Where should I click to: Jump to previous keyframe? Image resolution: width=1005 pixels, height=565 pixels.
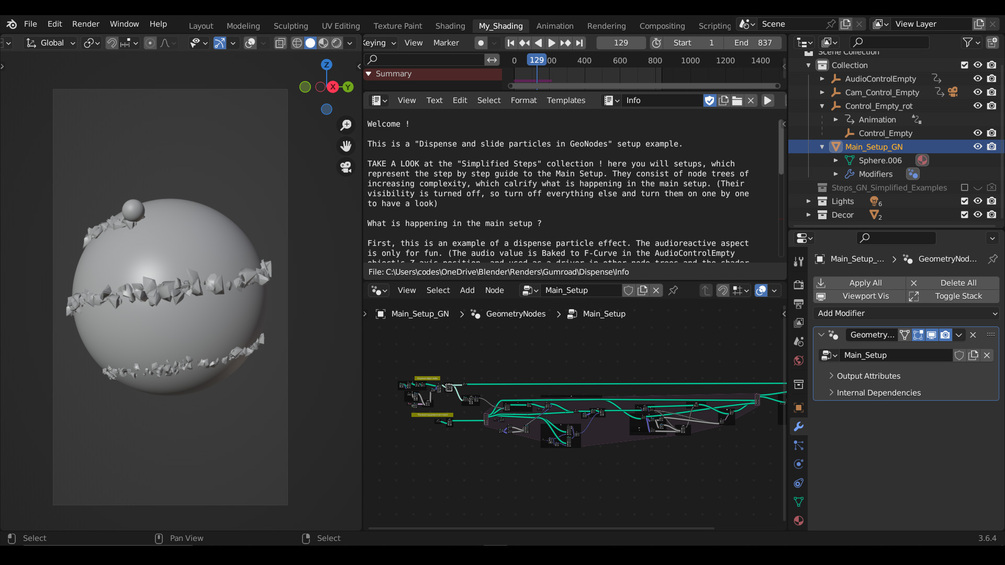pyautogui.click(x=524, y=43)
